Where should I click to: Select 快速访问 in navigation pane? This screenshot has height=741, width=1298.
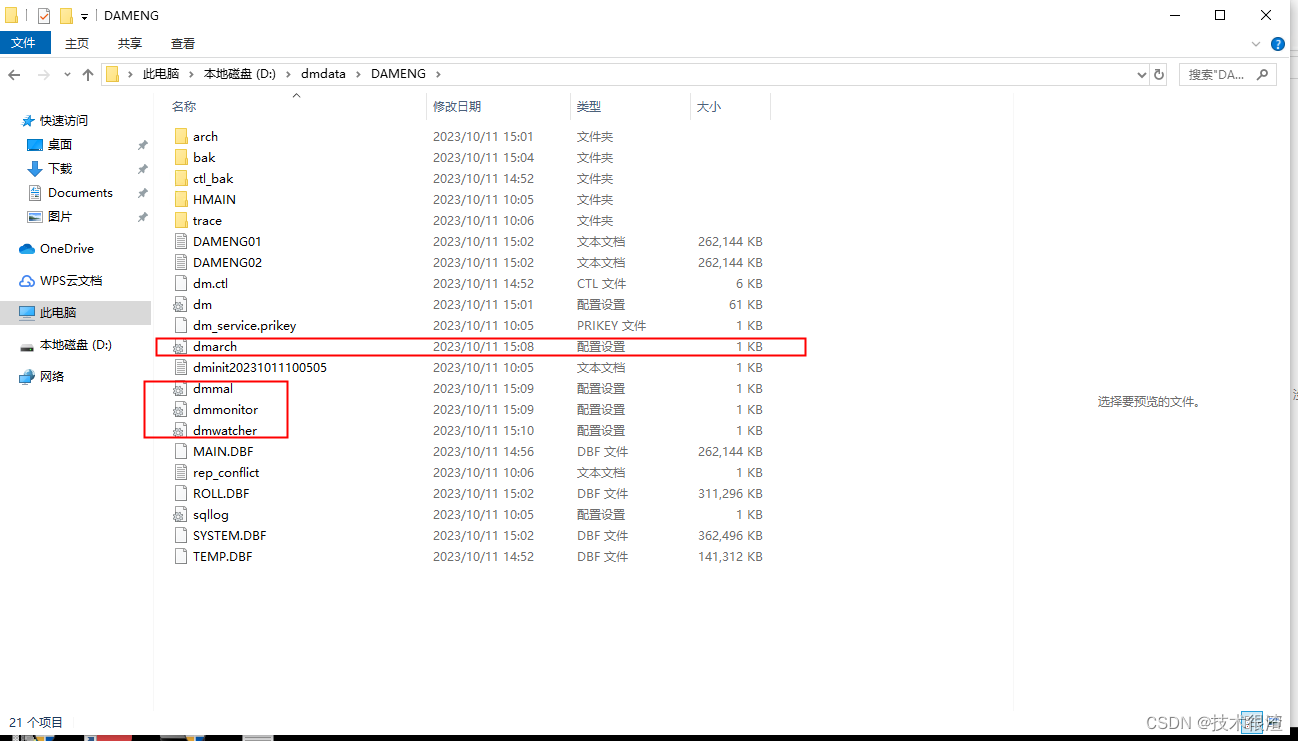64,120
